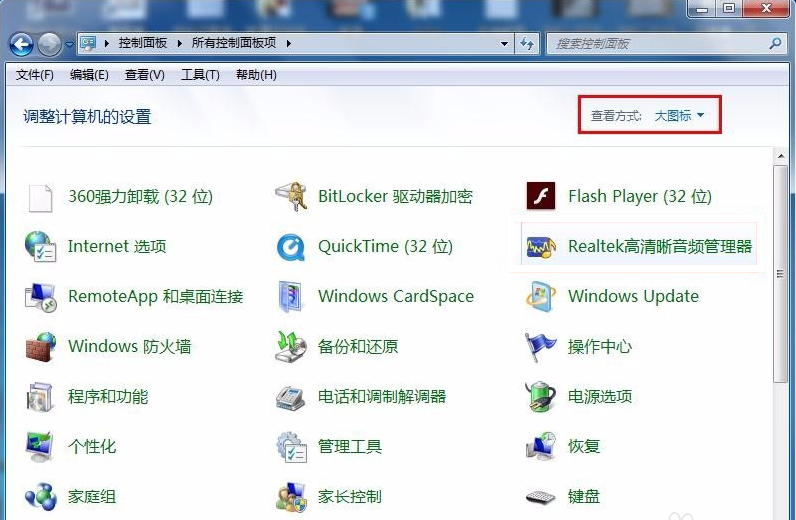Open the 程序和功能 link
This screenshot has width=796, height=520.
click(x=108, y=397)
